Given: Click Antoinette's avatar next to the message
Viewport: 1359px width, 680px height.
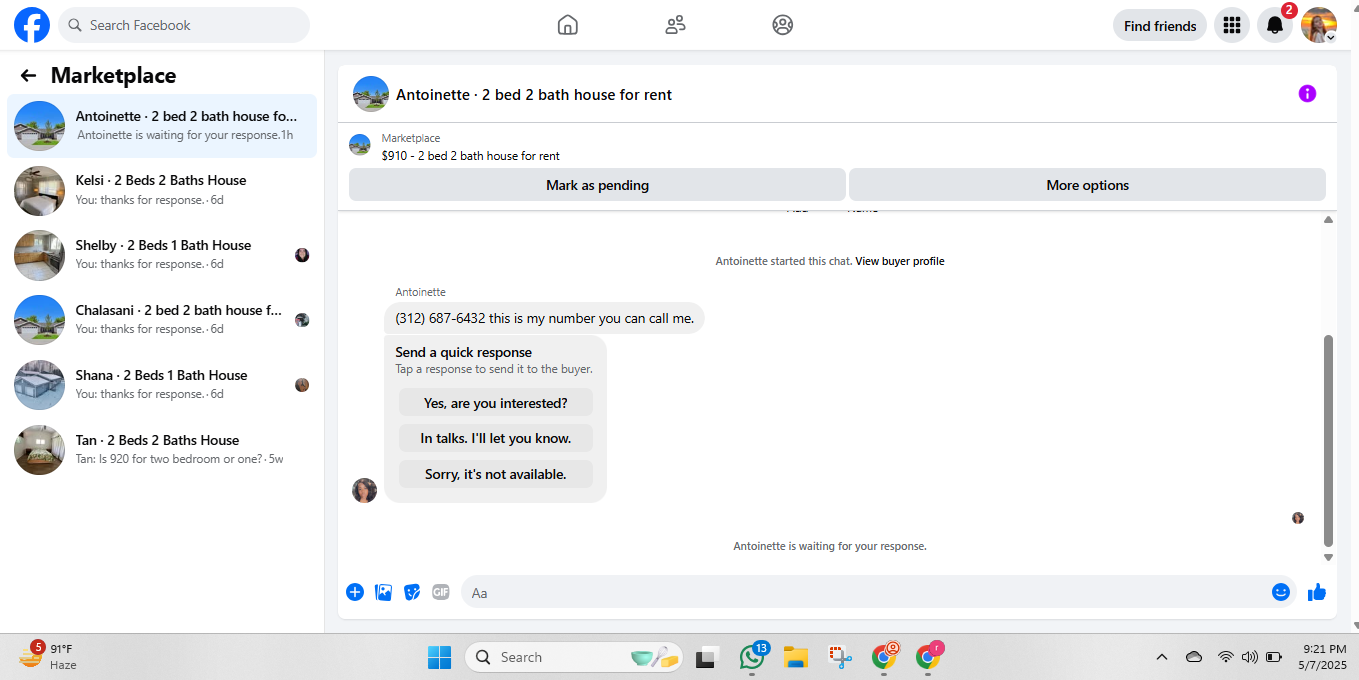Looking at the screenshot, I should point(365,490).
